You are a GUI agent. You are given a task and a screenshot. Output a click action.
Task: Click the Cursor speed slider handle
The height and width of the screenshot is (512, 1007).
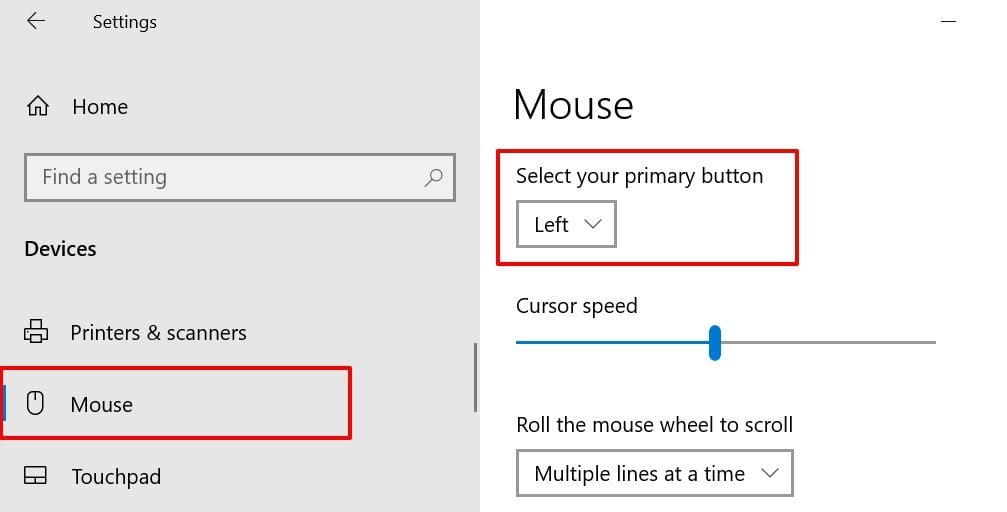tap(715, 342)
